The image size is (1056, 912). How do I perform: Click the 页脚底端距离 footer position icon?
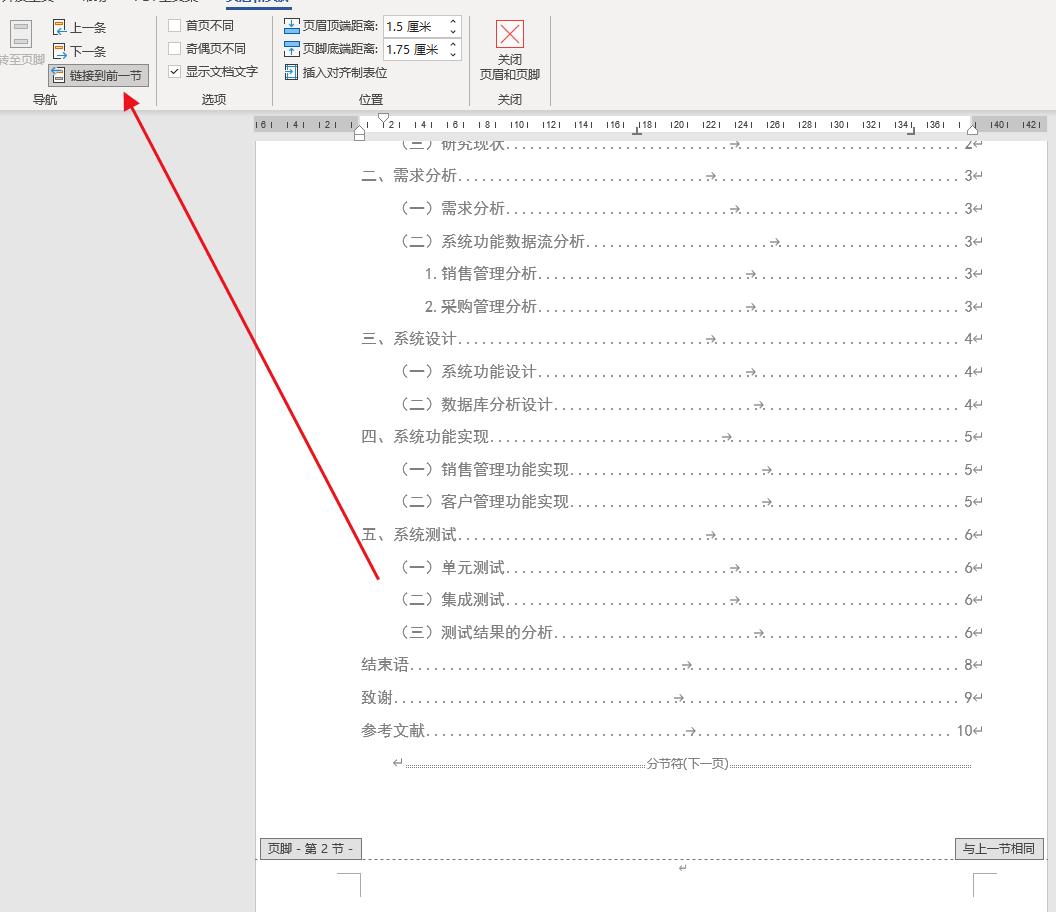point(291,49)
